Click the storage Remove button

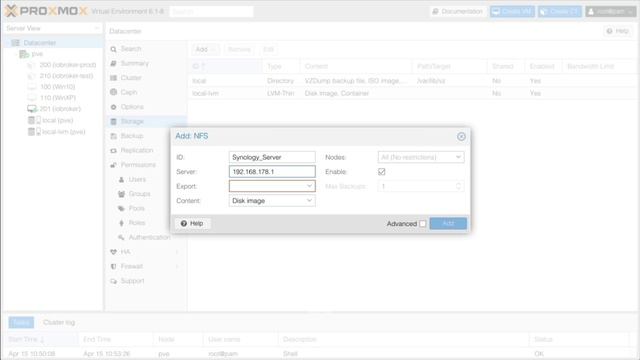(239, 49)
